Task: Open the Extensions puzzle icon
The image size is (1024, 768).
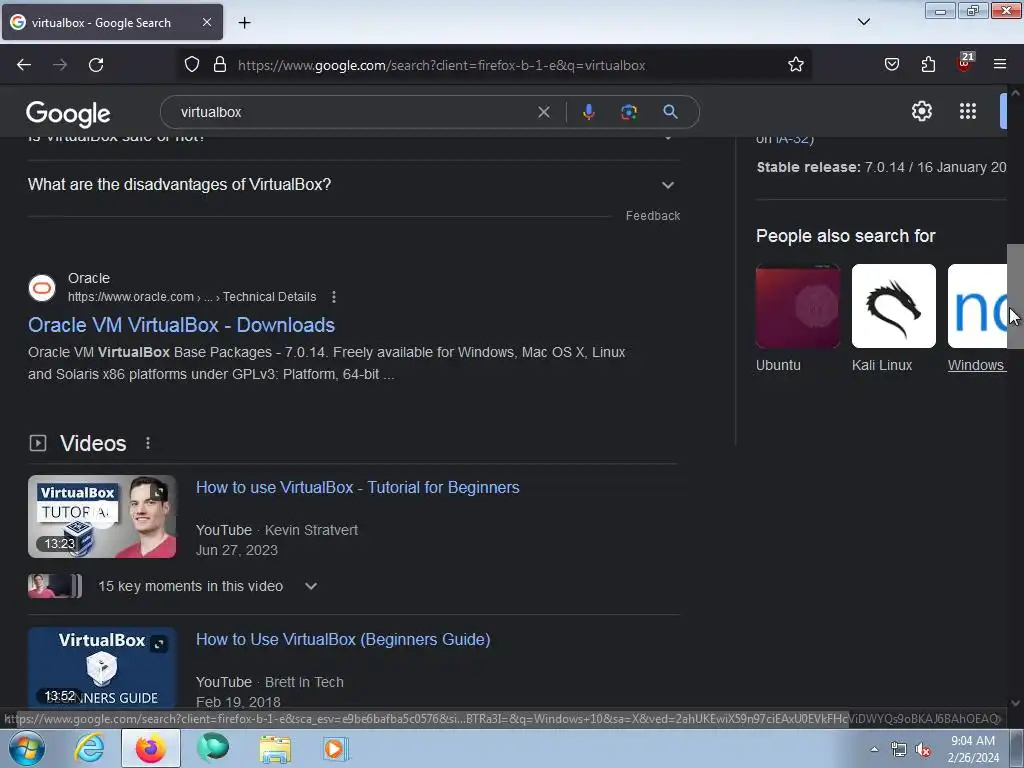Action: 928,65
